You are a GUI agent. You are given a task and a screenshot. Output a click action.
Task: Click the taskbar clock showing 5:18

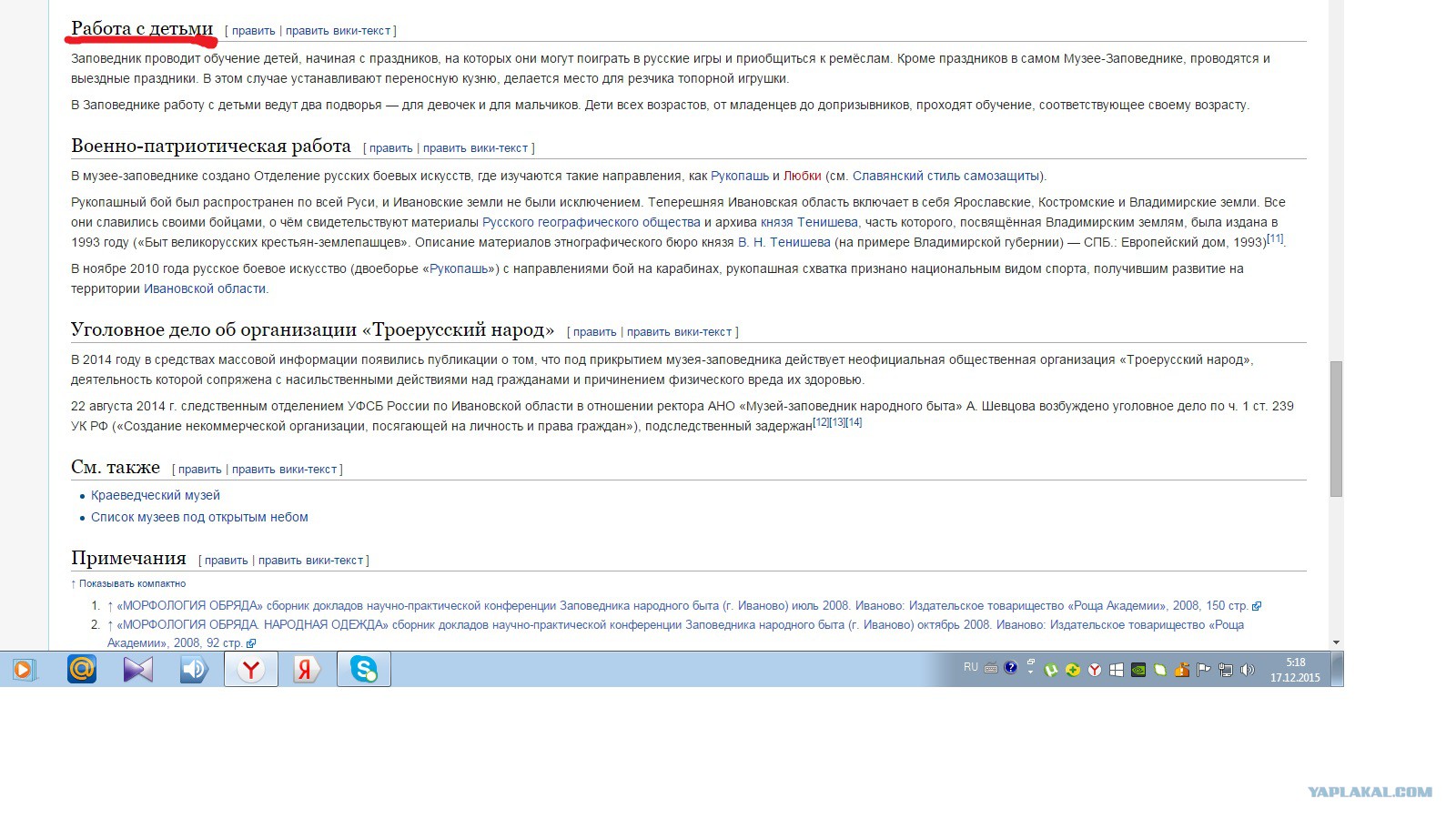point(1295,670)
